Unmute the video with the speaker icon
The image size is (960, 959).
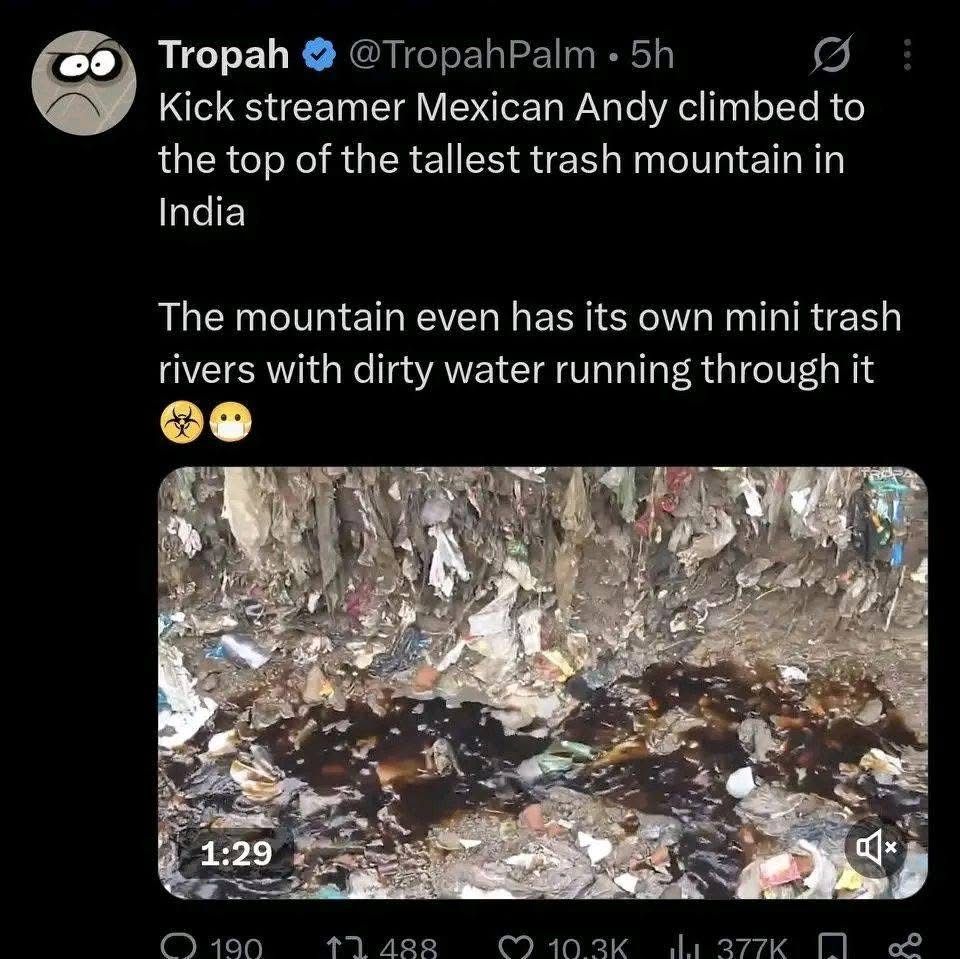(875, 848)
